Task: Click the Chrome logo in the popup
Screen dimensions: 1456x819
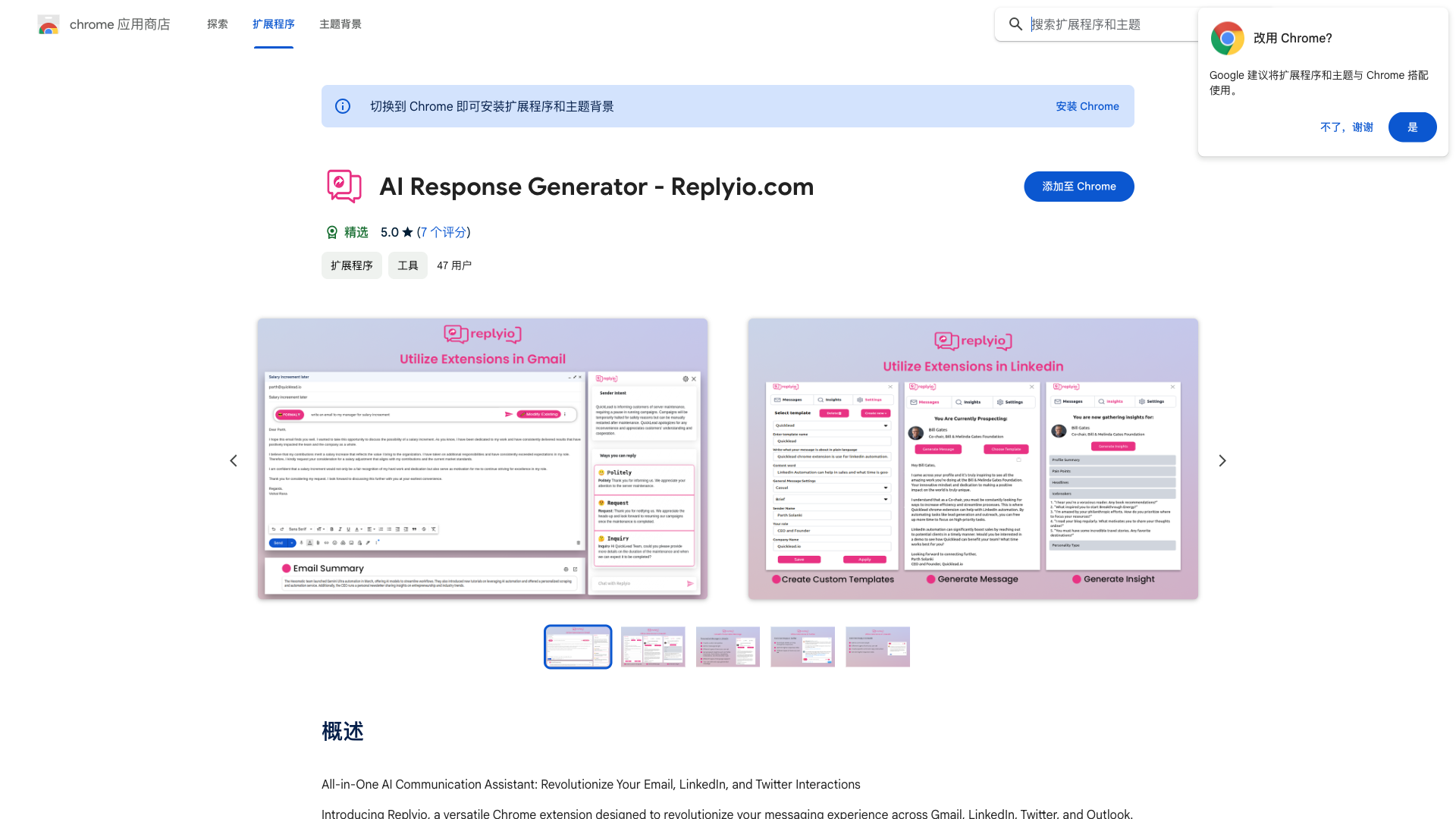Action: (1227, 38)
